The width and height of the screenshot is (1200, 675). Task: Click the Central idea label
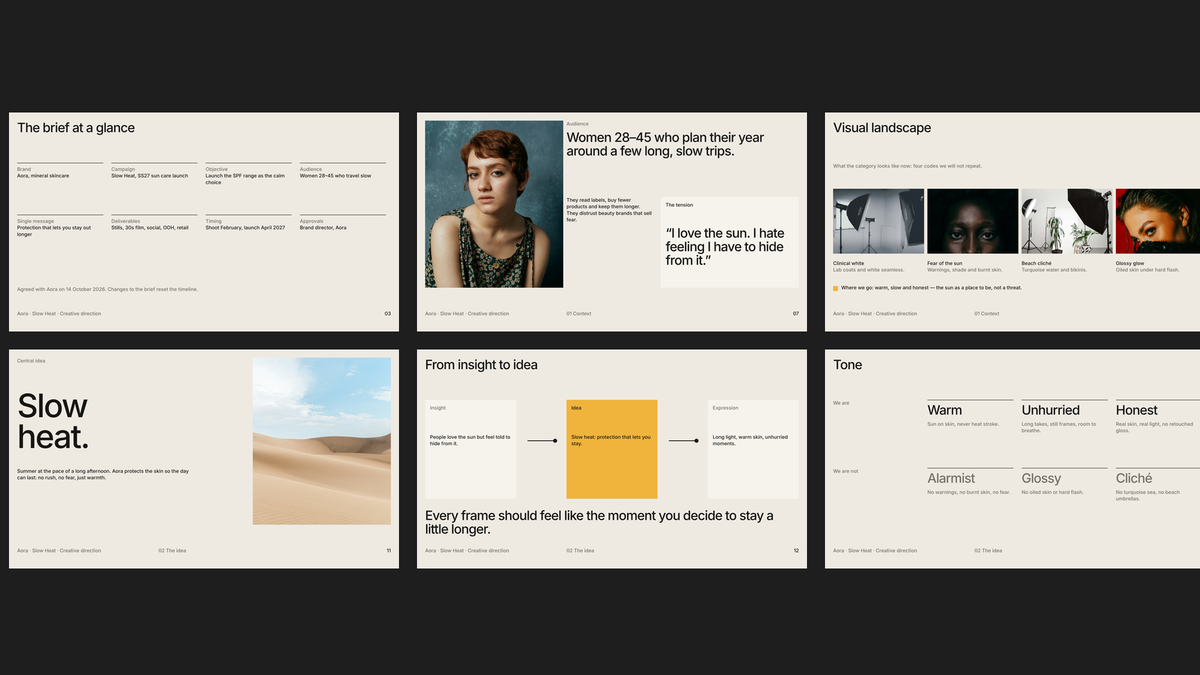(31, 361)
